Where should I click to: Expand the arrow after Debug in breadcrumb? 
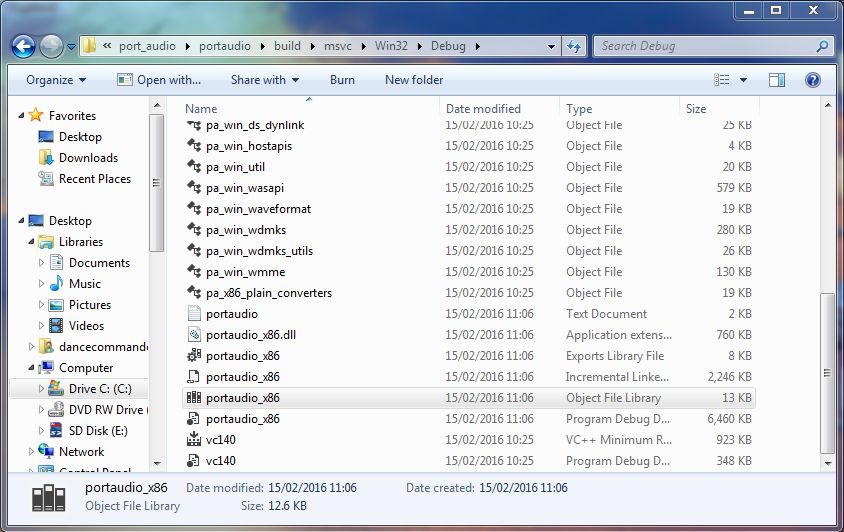point(477,47)
